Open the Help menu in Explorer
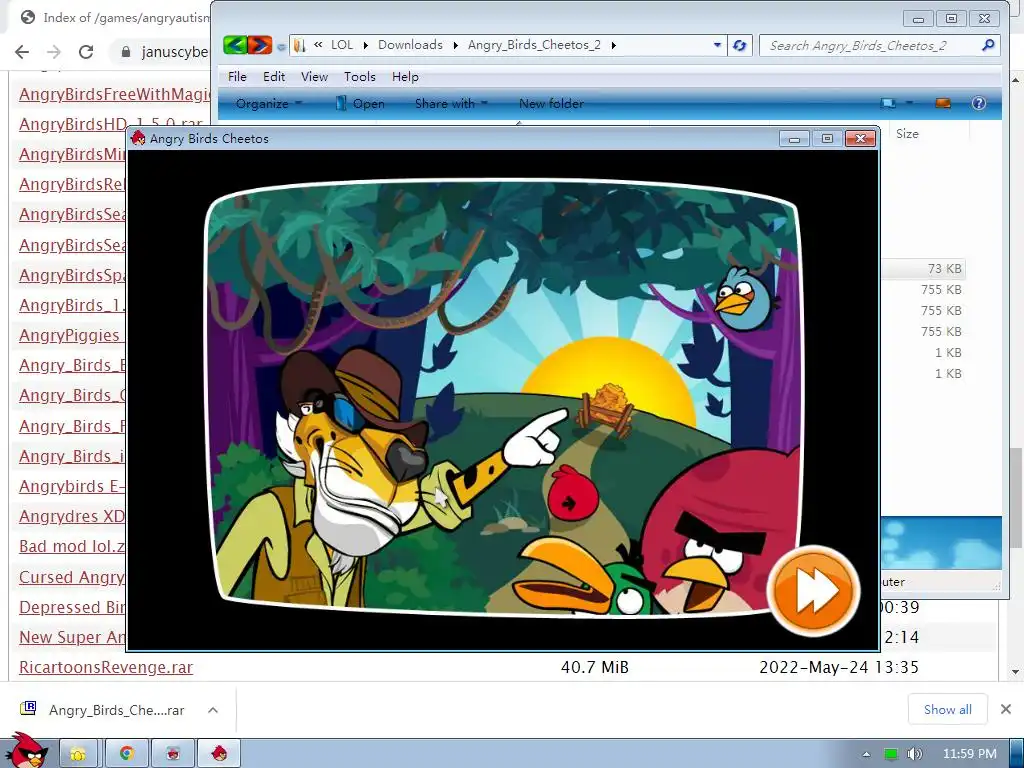The image size is (1024, 768). [405, 76]
